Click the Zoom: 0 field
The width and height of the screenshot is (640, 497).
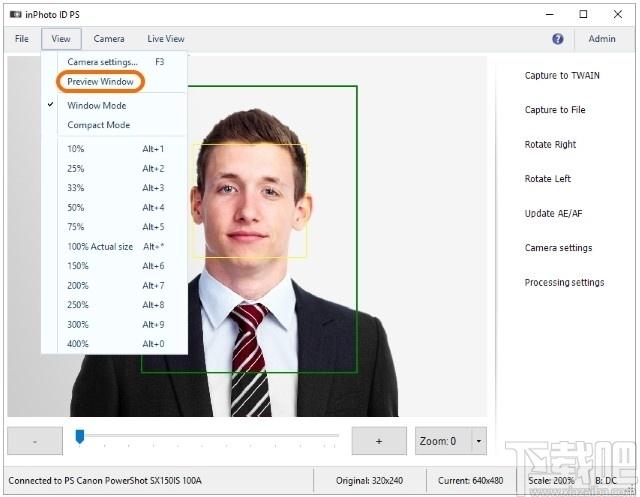(x=443, y=441)
